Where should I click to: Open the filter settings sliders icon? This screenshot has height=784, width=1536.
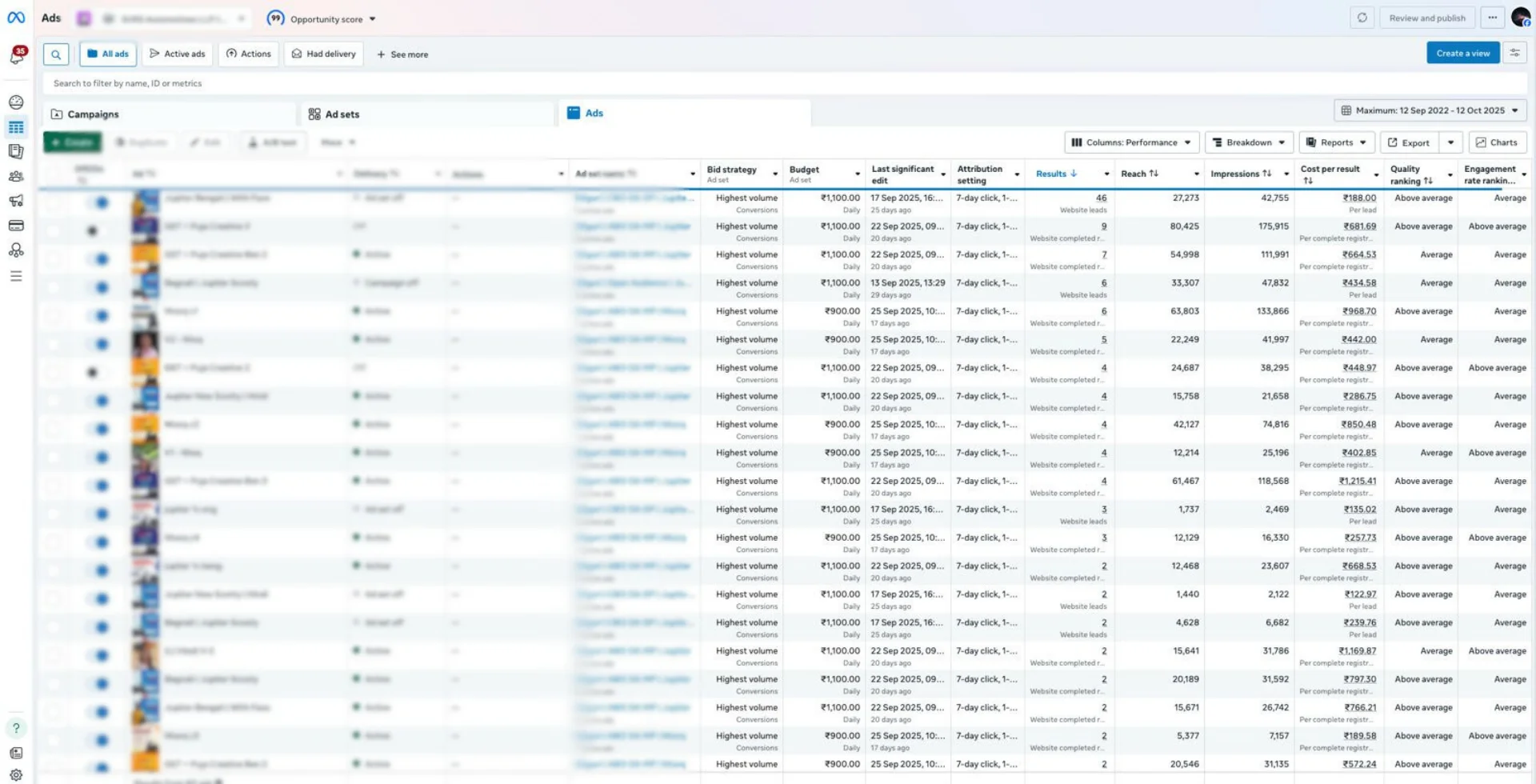[x=1514, y=54]
